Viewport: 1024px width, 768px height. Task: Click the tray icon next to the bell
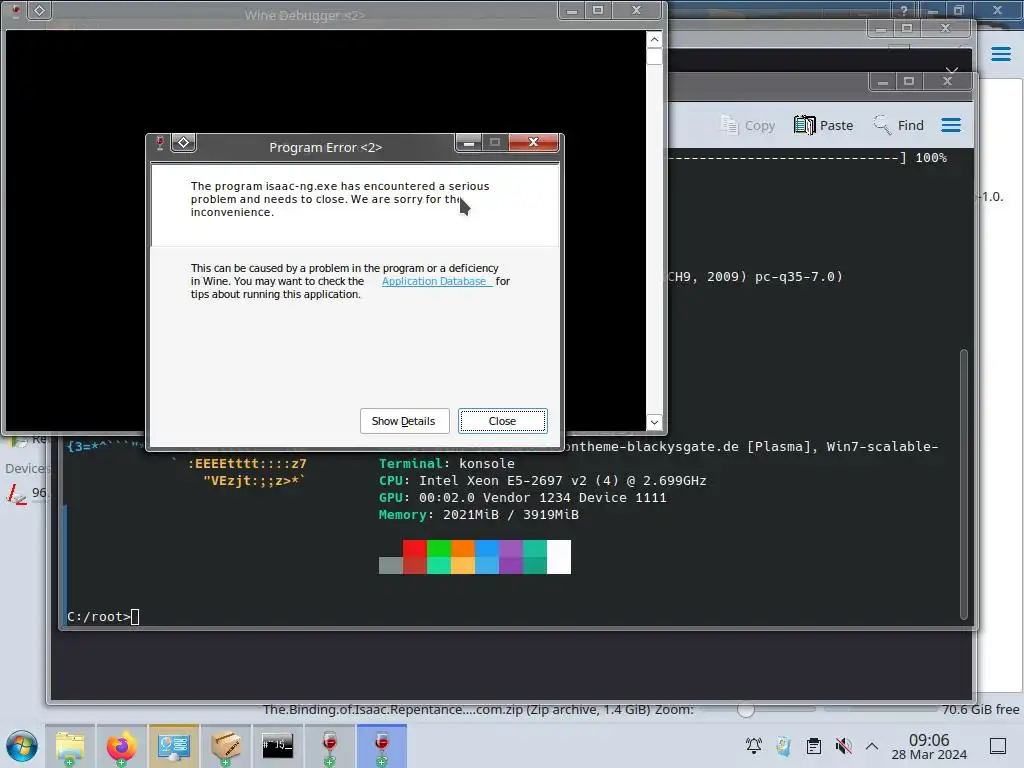784,746
